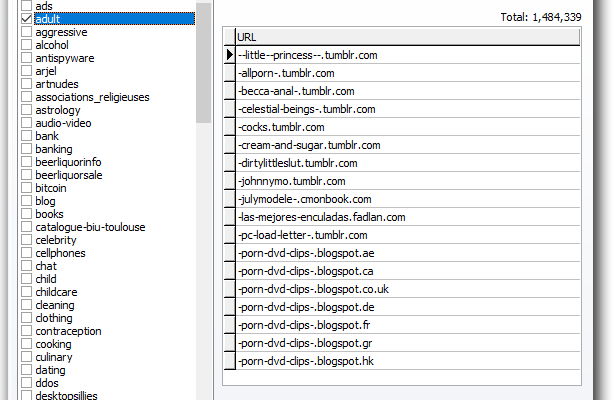Check the child checkbox
This screenshot has width=616, height=400.
[26, 278]
